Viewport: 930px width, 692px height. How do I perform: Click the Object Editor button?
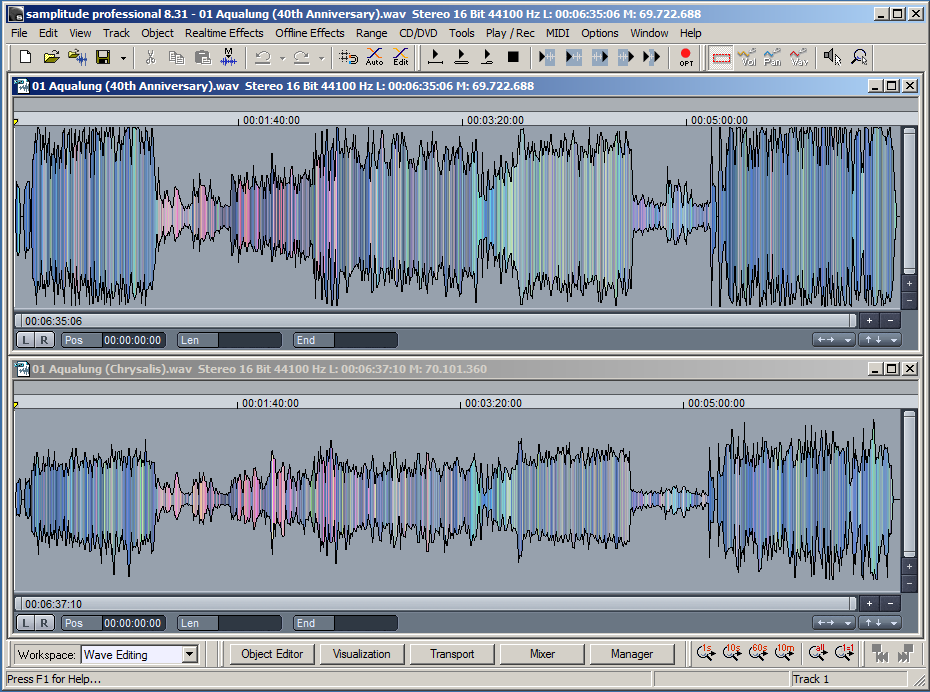[x=272, y=654]
